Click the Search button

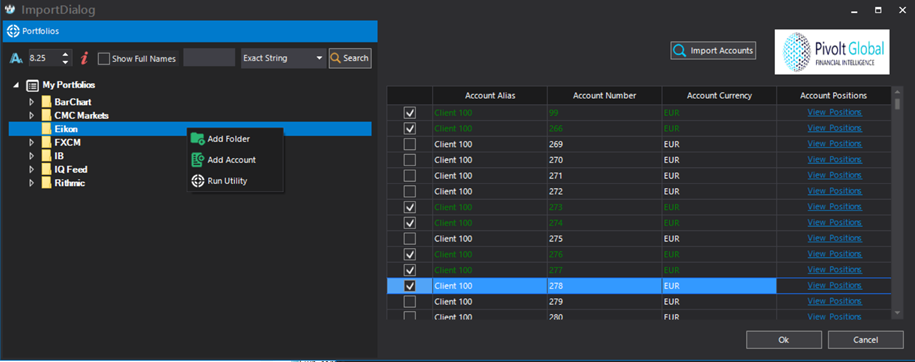click(x=350, y=58)
